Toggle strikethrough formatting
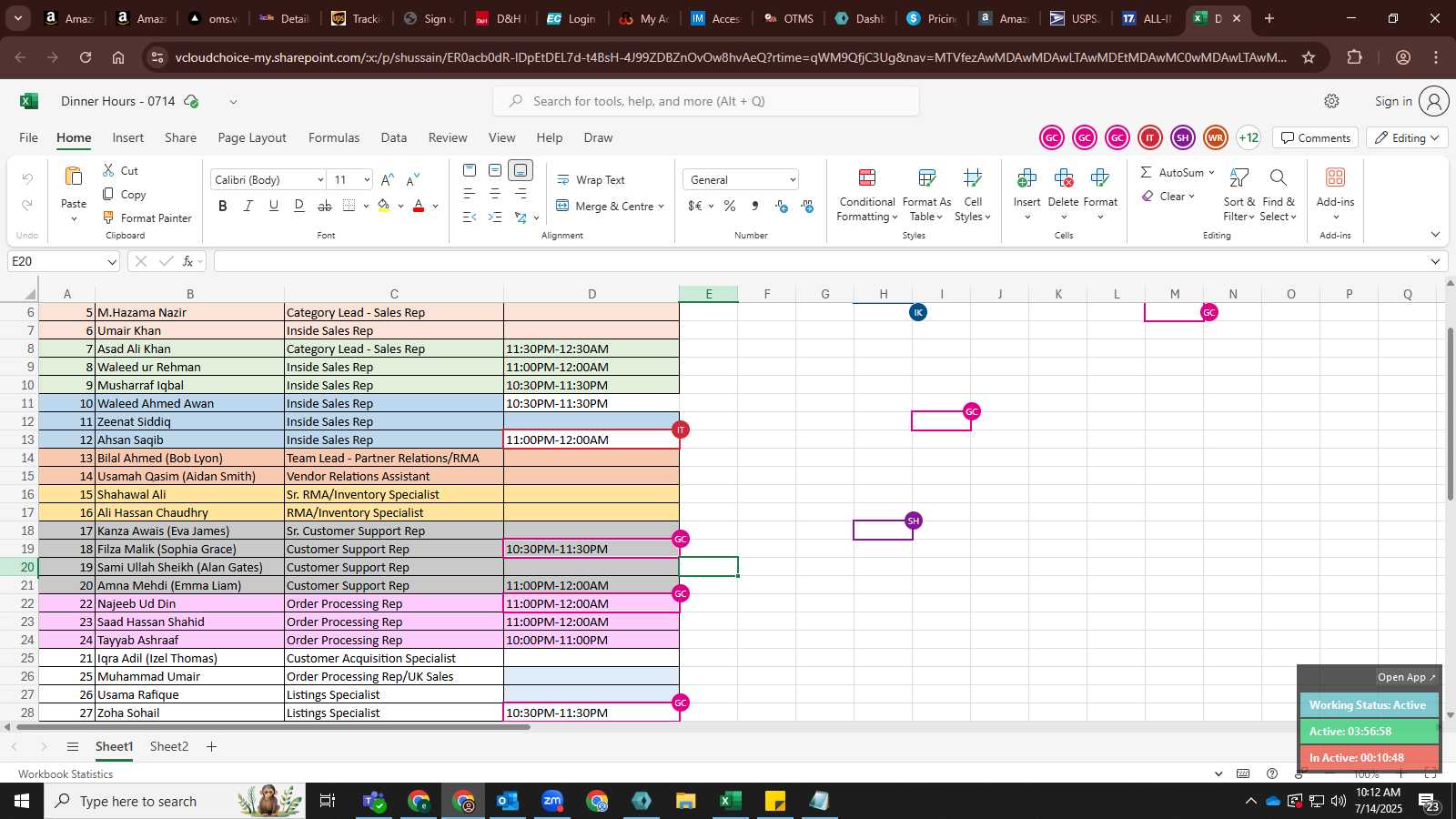The width and height of the screenshot is (1456, 819). (324, 207)
